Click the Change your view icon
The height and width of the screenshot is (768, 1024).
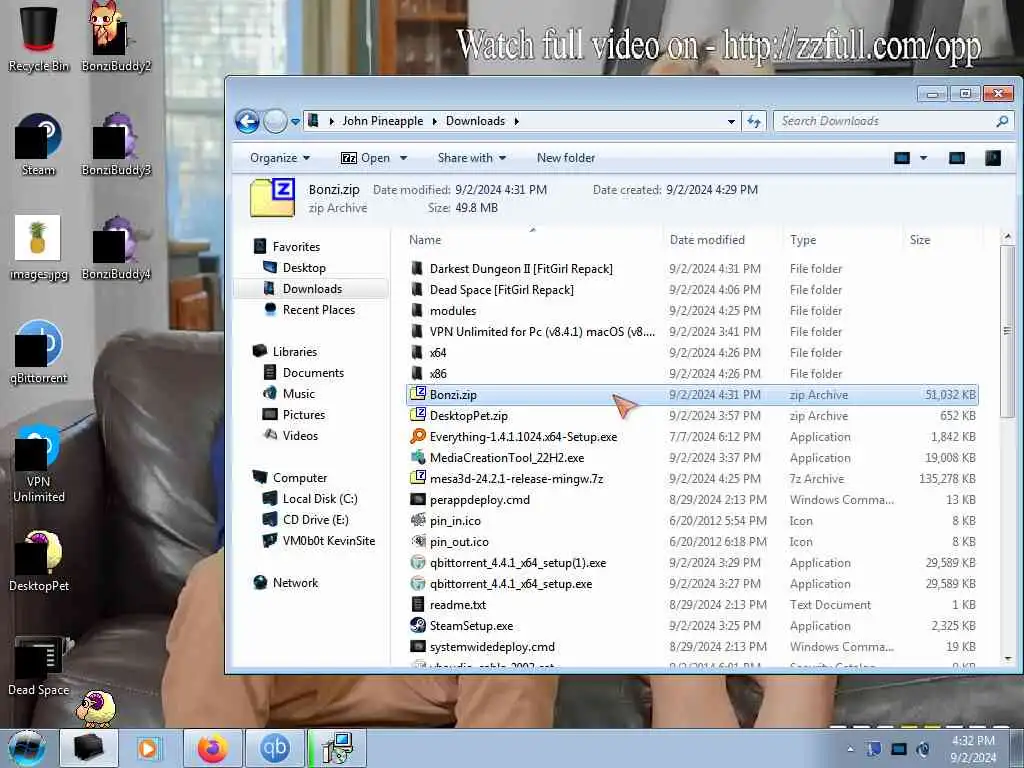[x=902, y=158]
